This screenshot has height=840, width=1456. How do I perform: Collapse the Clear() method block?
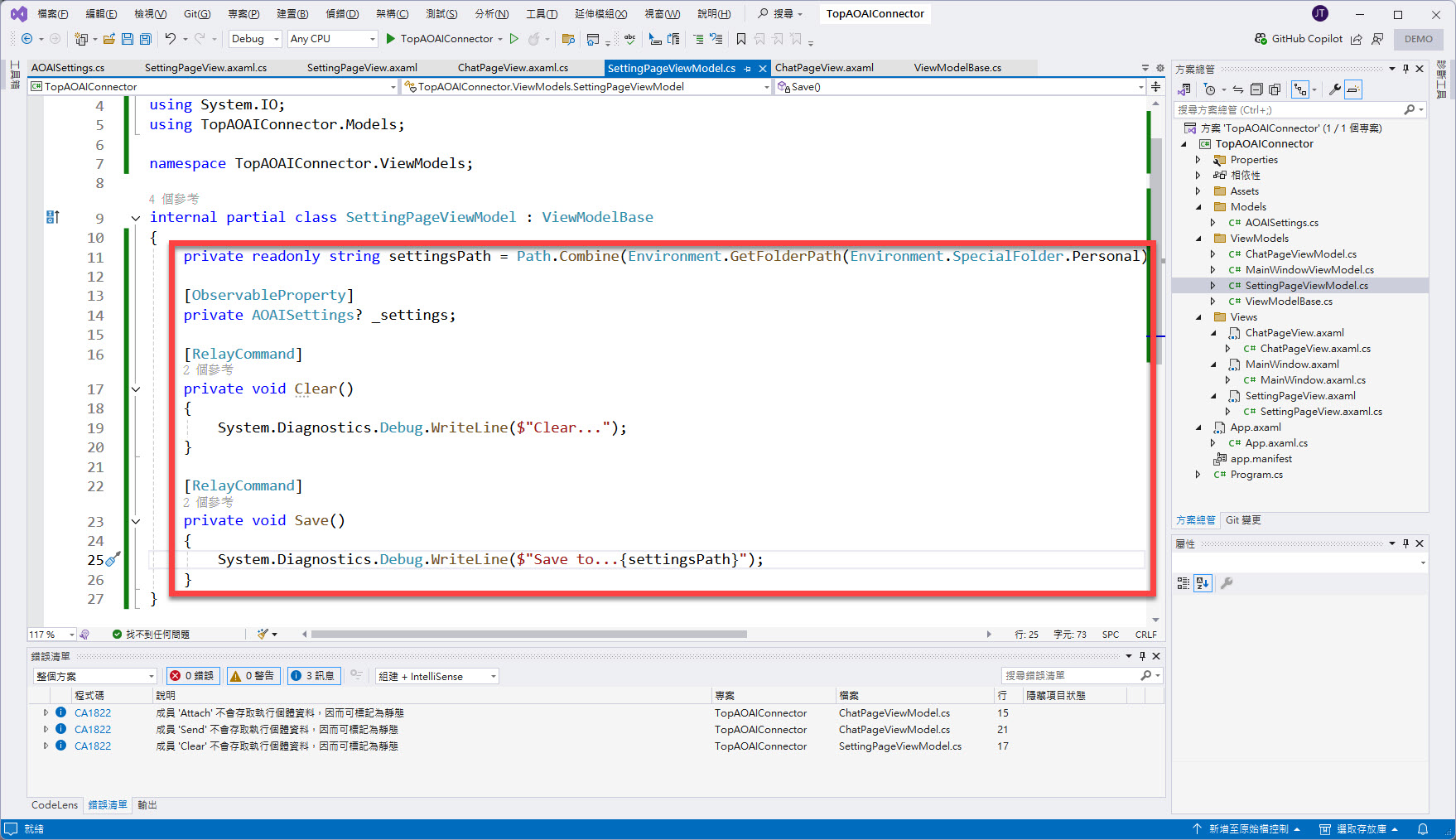(136, 389)
